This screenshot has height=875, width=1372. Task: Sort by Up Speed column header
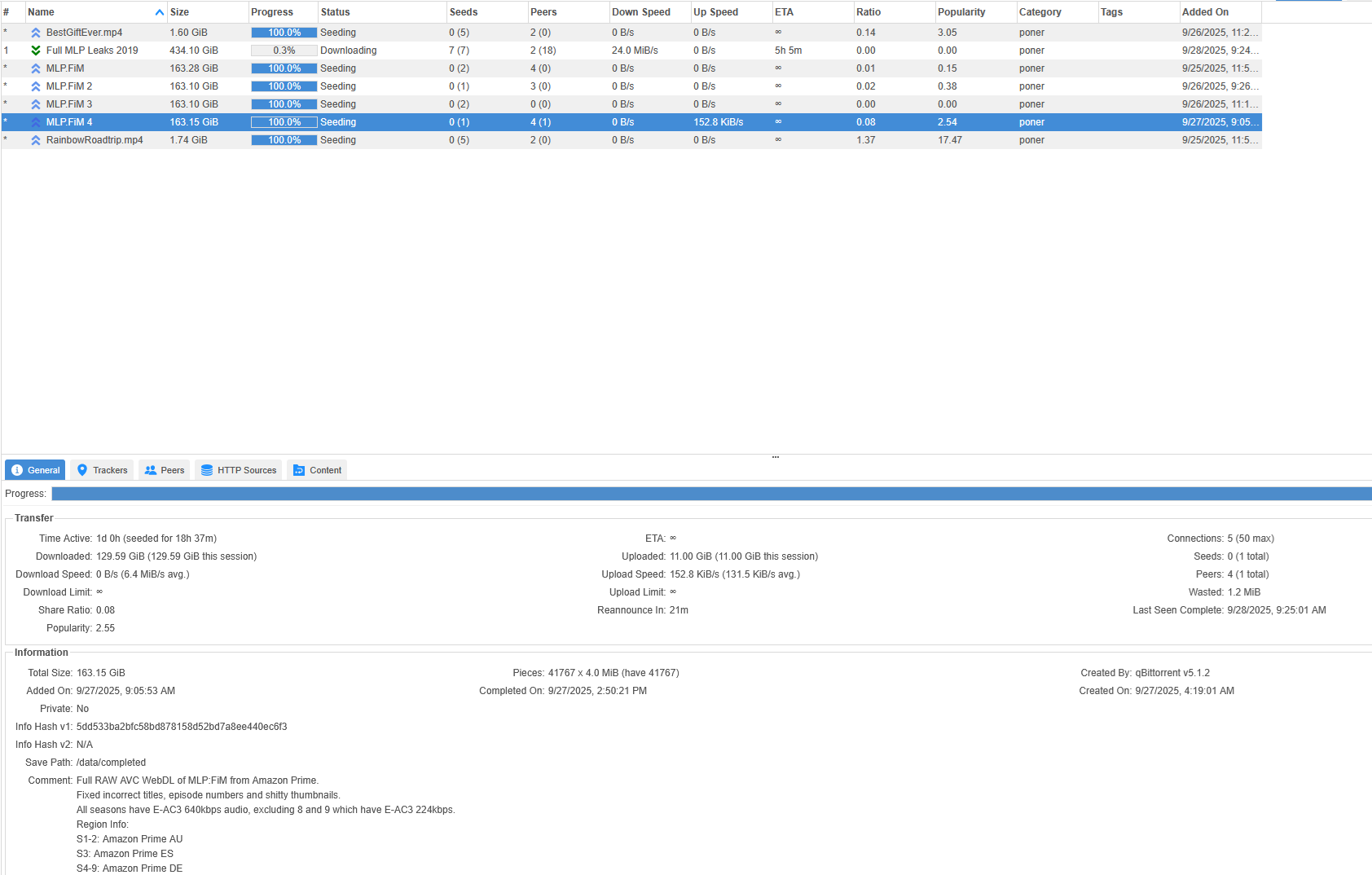pyautogui.click(x=732, y=12)
